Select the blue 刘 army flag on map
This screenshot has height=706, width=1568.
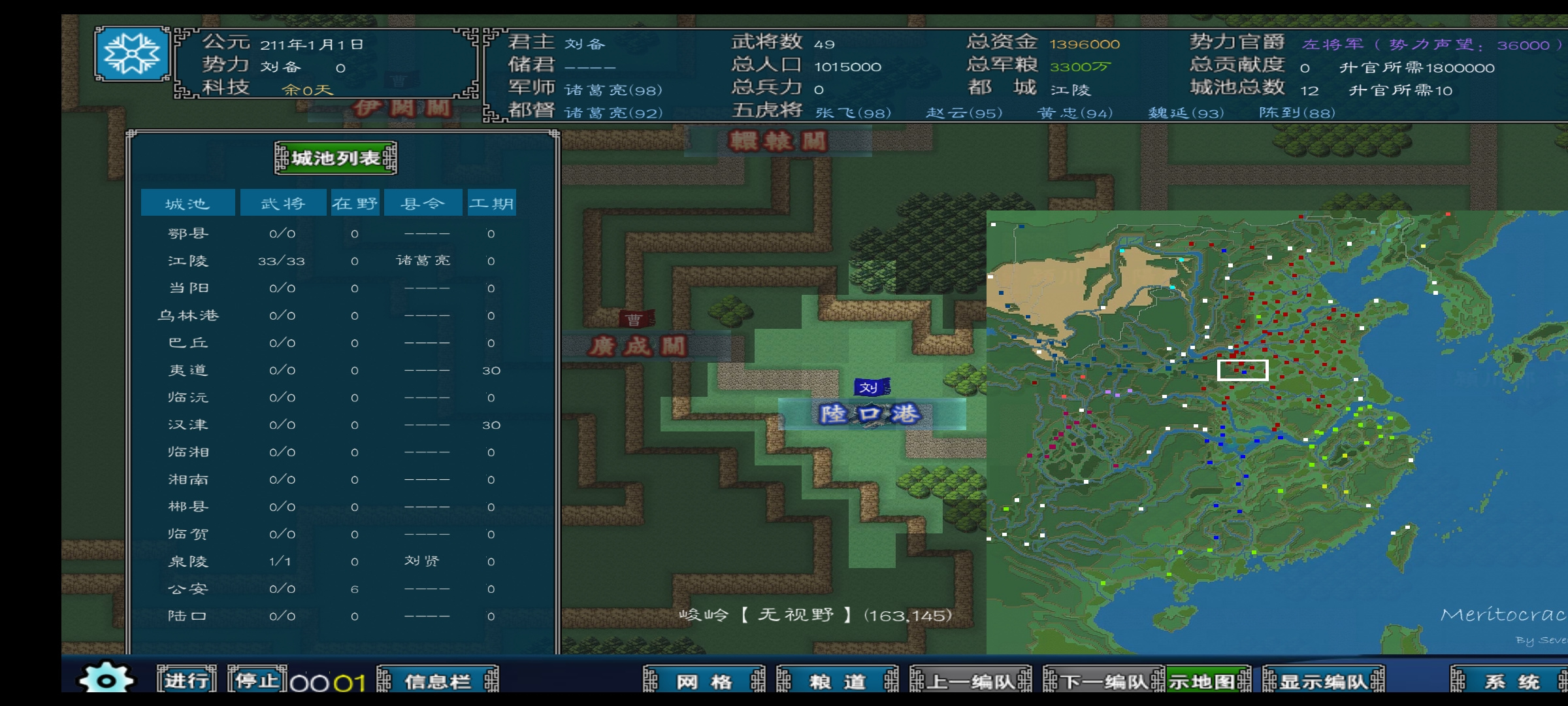pos(872,387)
